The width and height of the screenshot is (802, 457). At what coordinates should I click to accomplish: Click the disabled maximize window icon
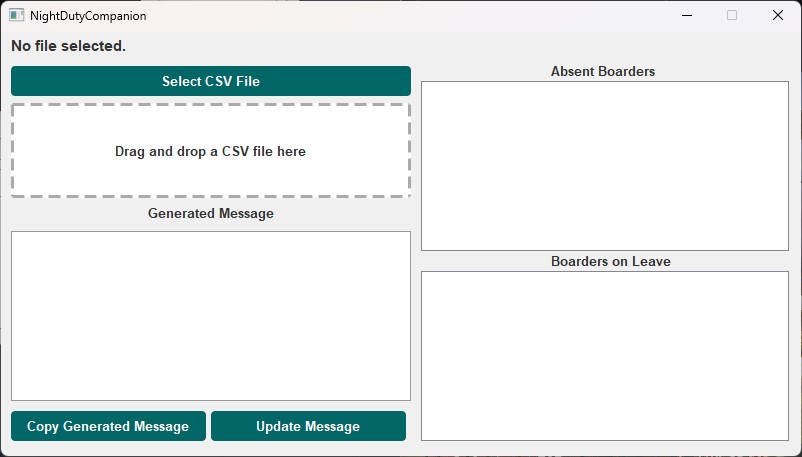(732, 15)
